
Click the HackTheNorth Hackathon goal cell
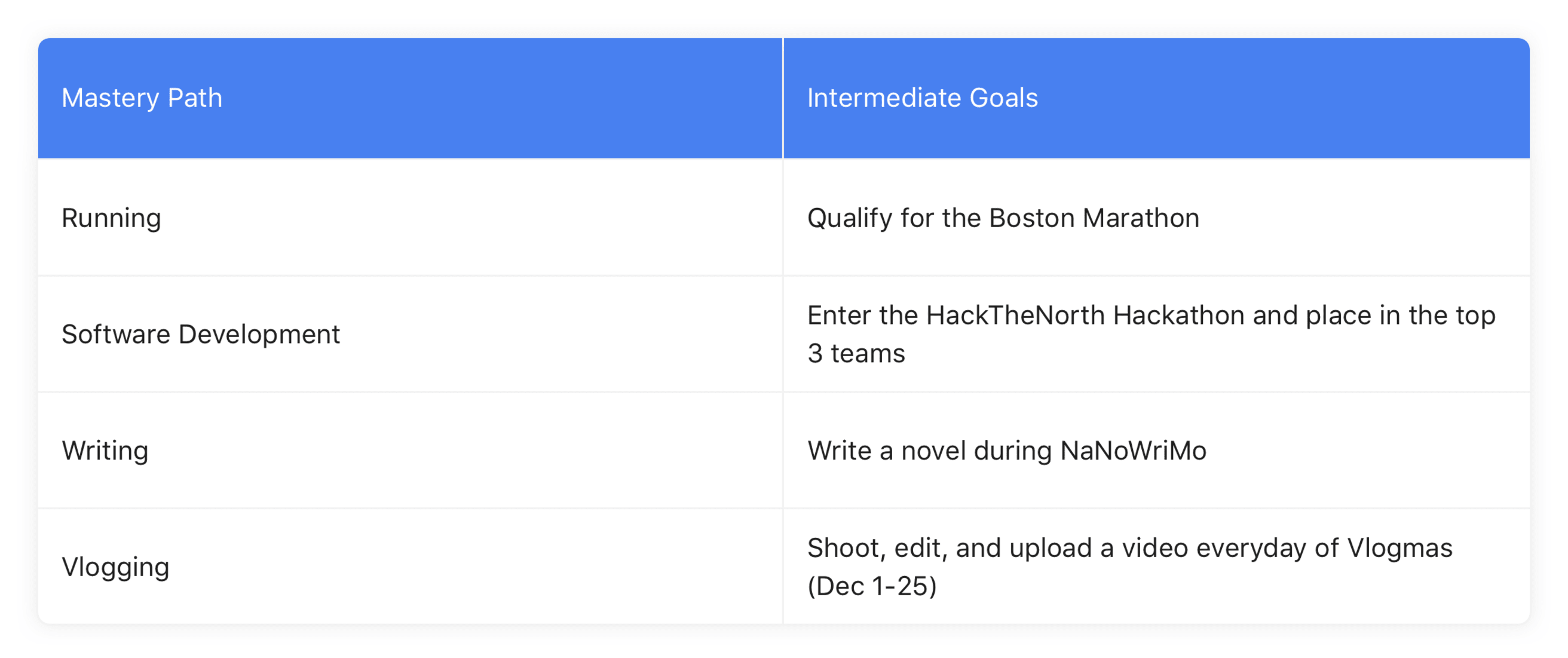[x=1156, y=334]
